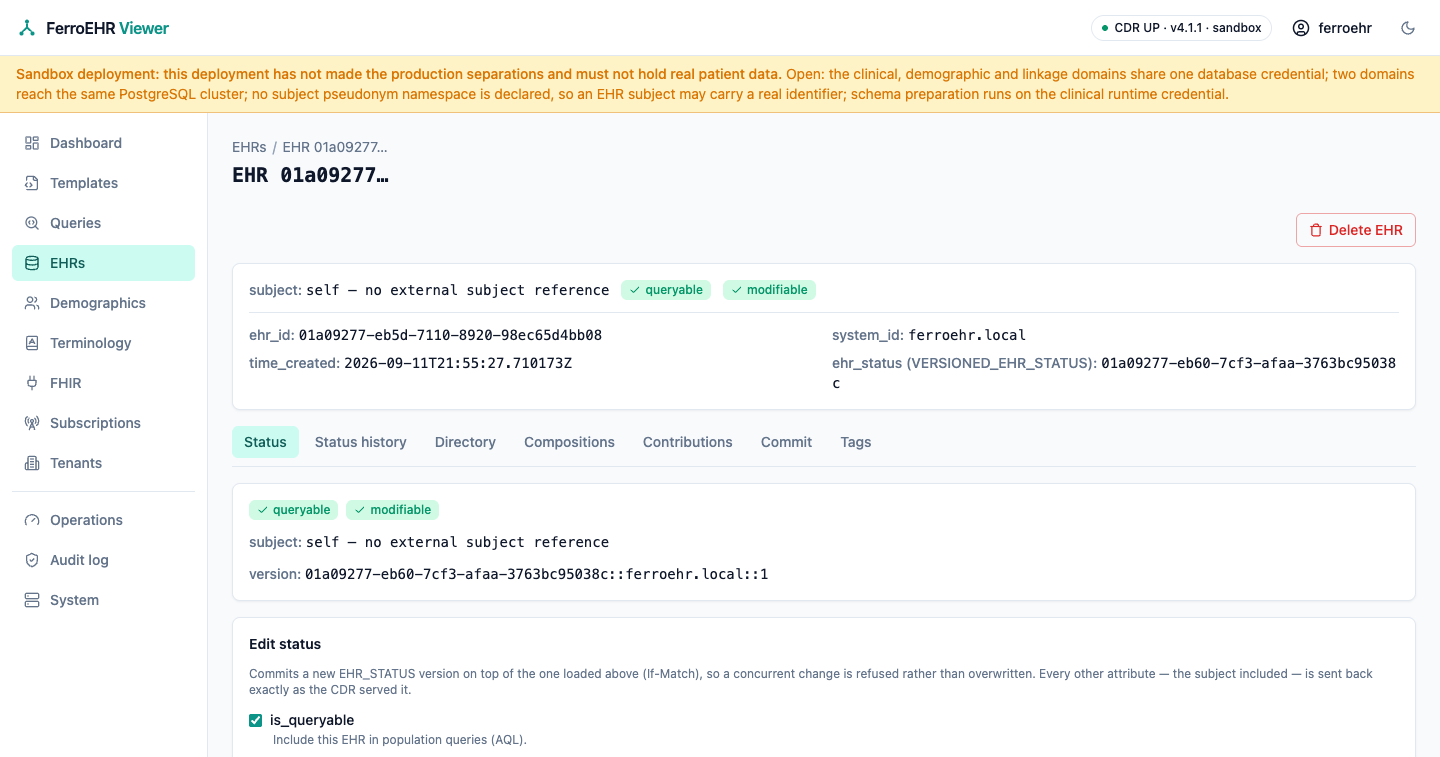
Task: Click trash icon on Delete EHR
Action: point(1316,230)
